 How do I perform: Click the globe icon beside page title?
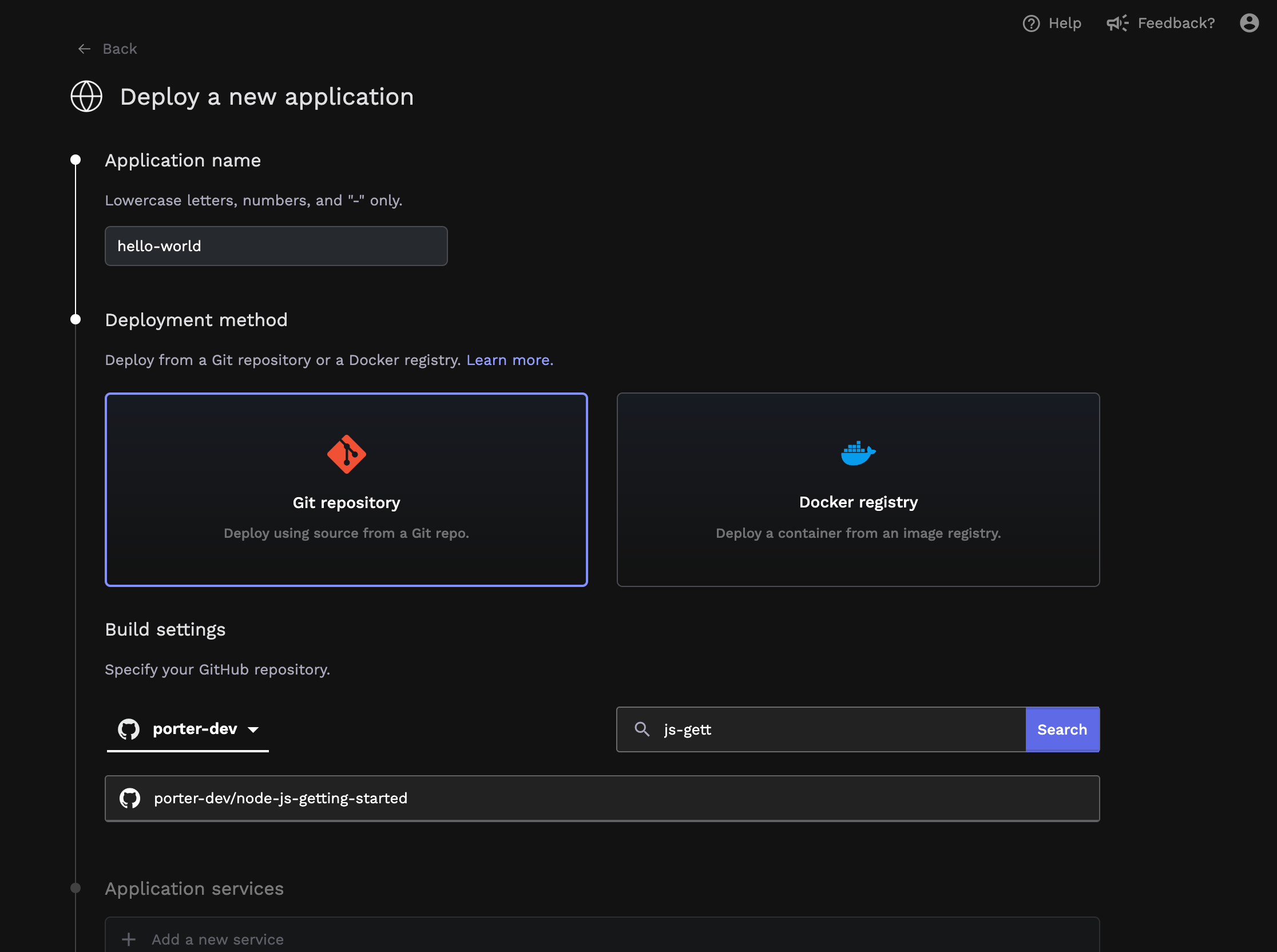pyautogui.click(x=86, y=96)
